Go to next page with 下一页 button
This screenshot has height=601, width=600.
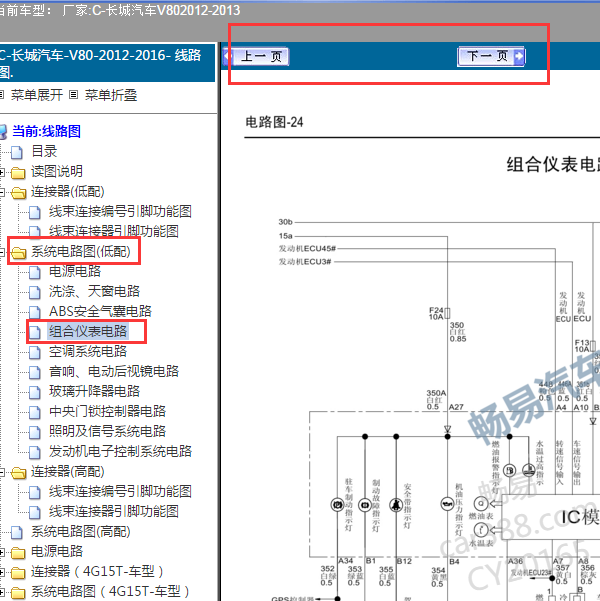click(491, 57)
